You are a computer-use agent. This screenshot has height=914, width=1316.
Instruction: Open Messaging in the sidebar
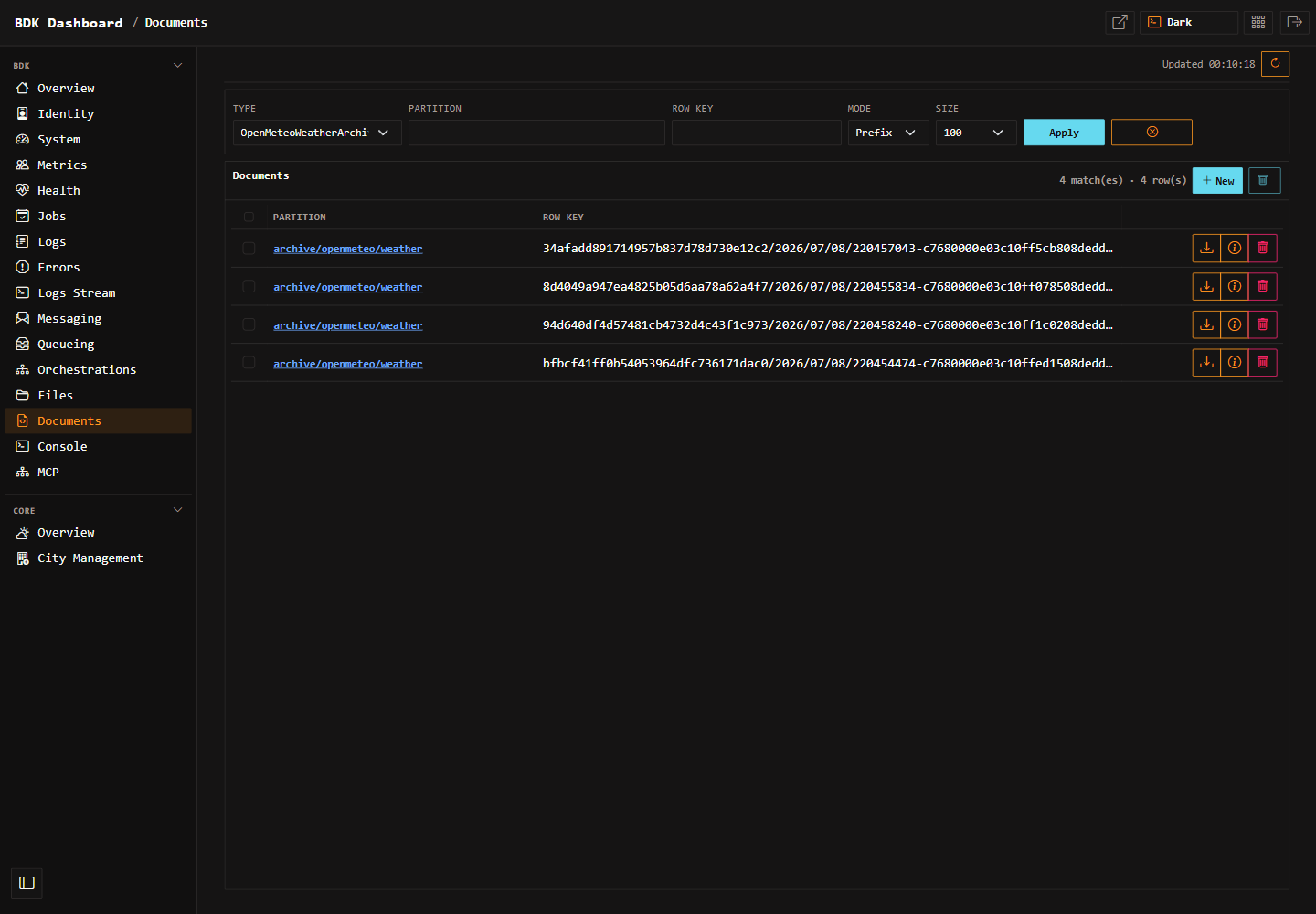click(99, 318)
